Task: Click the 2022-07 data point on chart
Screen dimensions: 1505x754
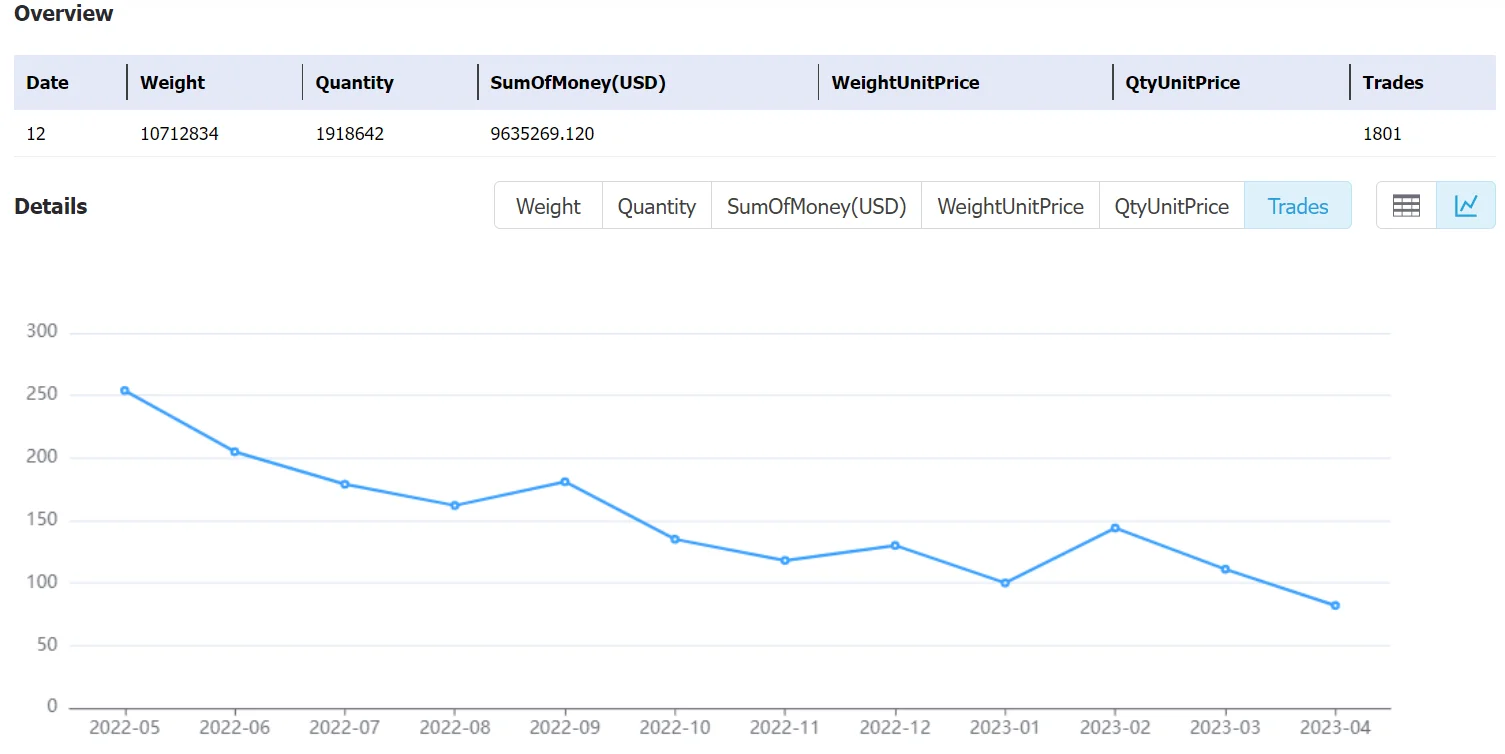Action: click(345, 484)
